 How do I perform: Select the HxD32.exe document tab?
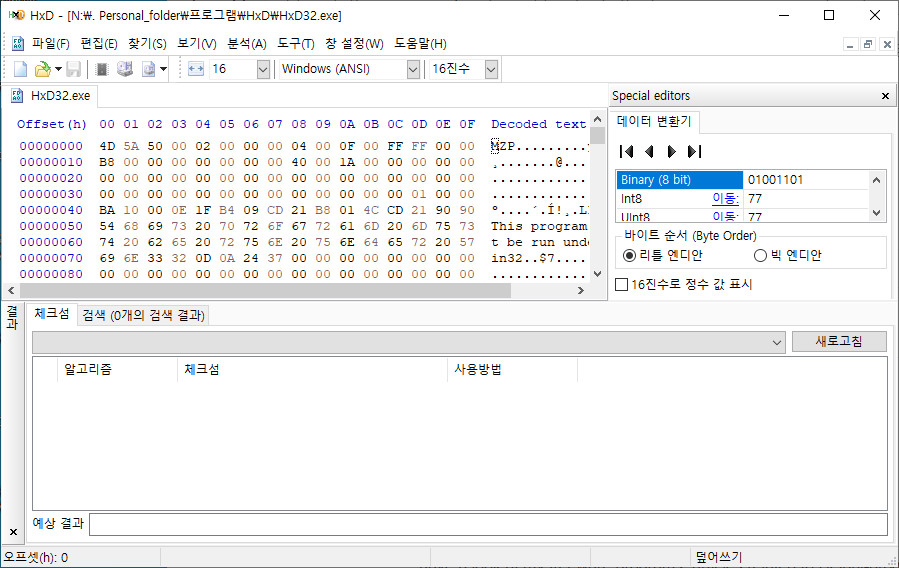[x=50, y=96]
